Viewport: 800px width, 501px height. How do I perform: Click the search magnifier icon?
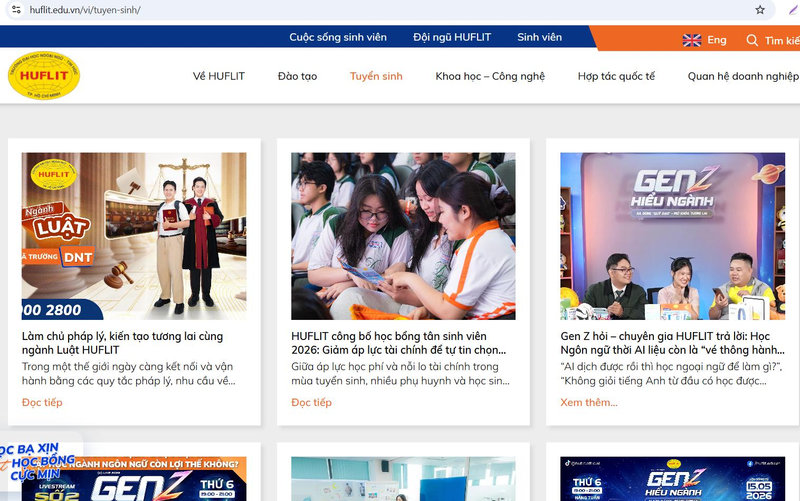tap(752, 40)
